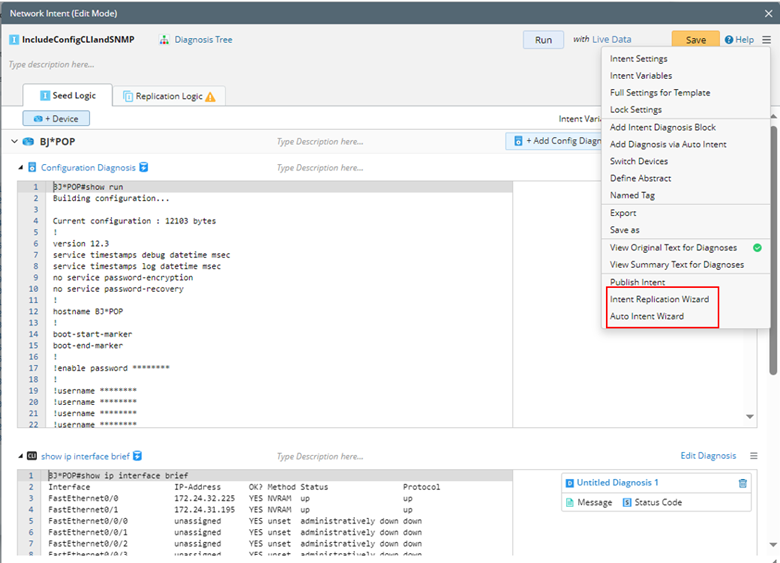Click the CLI icon beside show ip interface brief
The height and width of the screenshot is (563, 780).
32,456
